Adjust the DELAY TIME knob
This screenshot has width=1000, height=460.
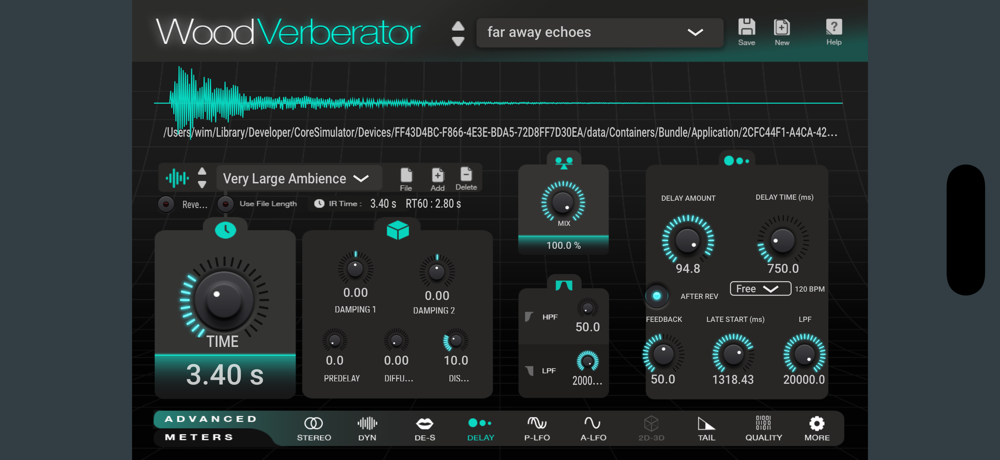point(783,240)
